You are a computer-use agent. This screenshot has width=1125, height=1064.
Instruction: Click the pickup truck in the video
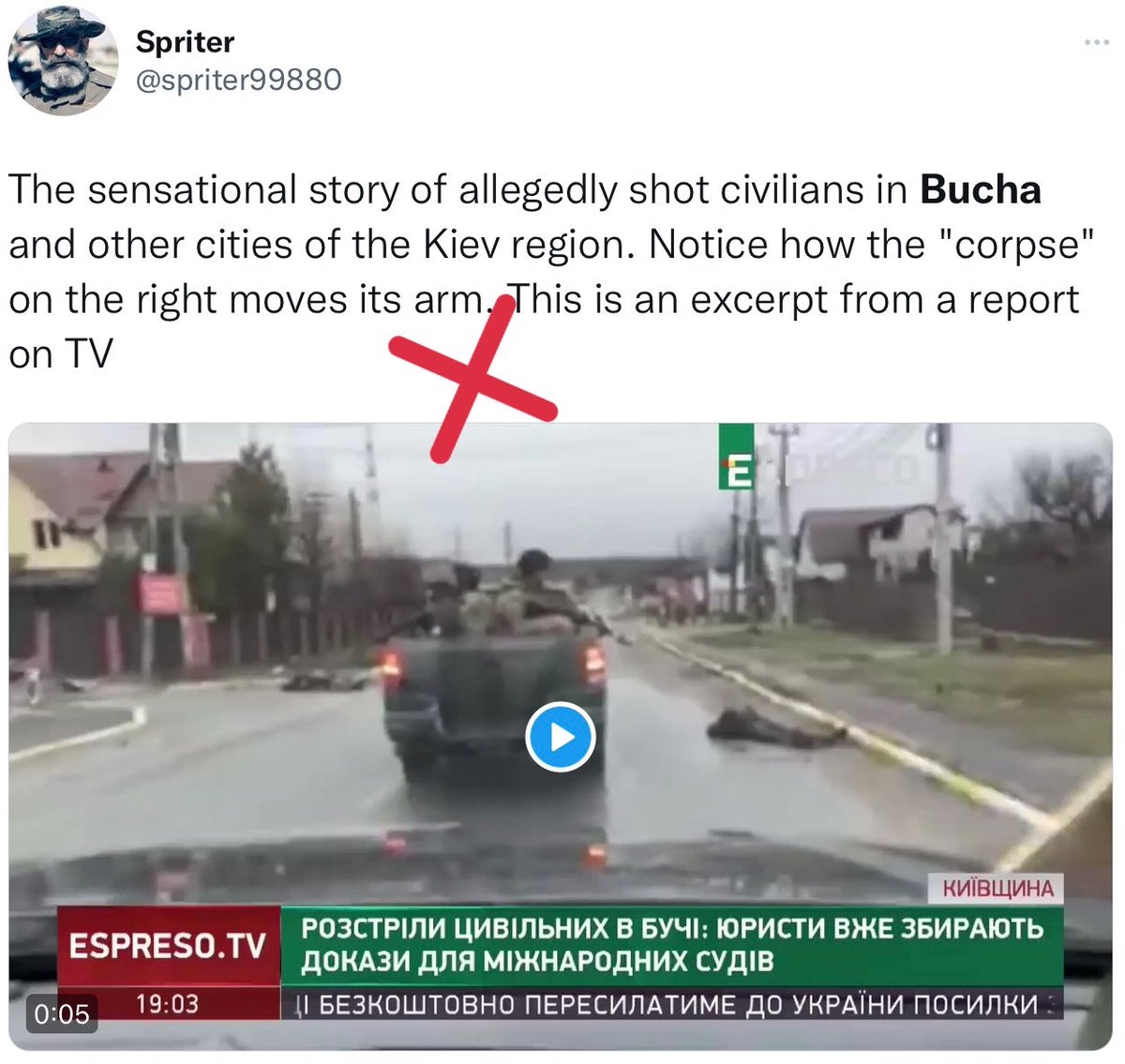(494, 694)
